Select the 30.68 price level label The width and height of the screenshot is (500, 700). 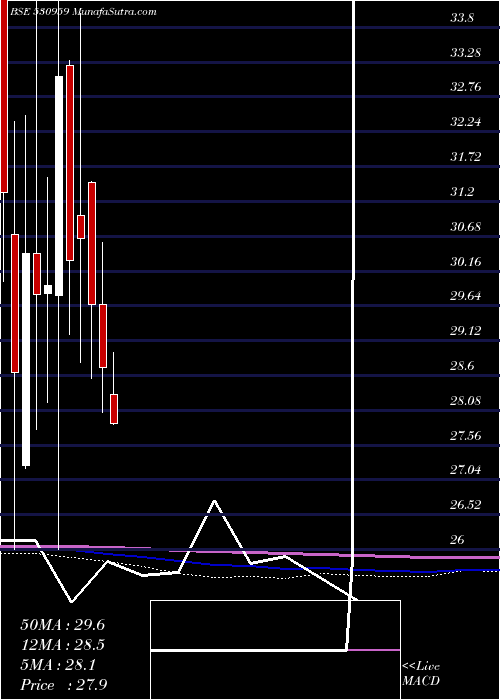(x=466, y=226)
